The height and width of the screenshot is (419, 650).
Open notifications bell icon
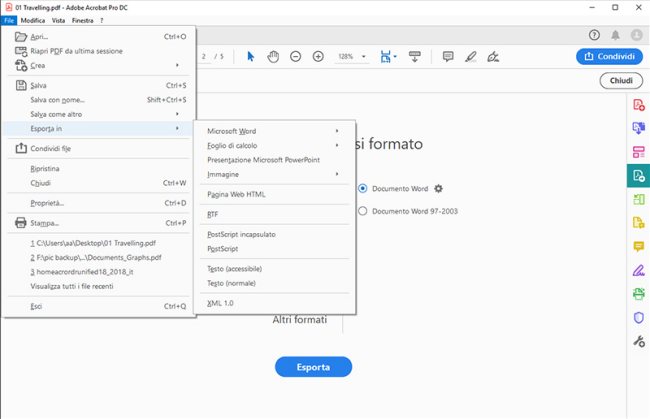tap(616, 35)
